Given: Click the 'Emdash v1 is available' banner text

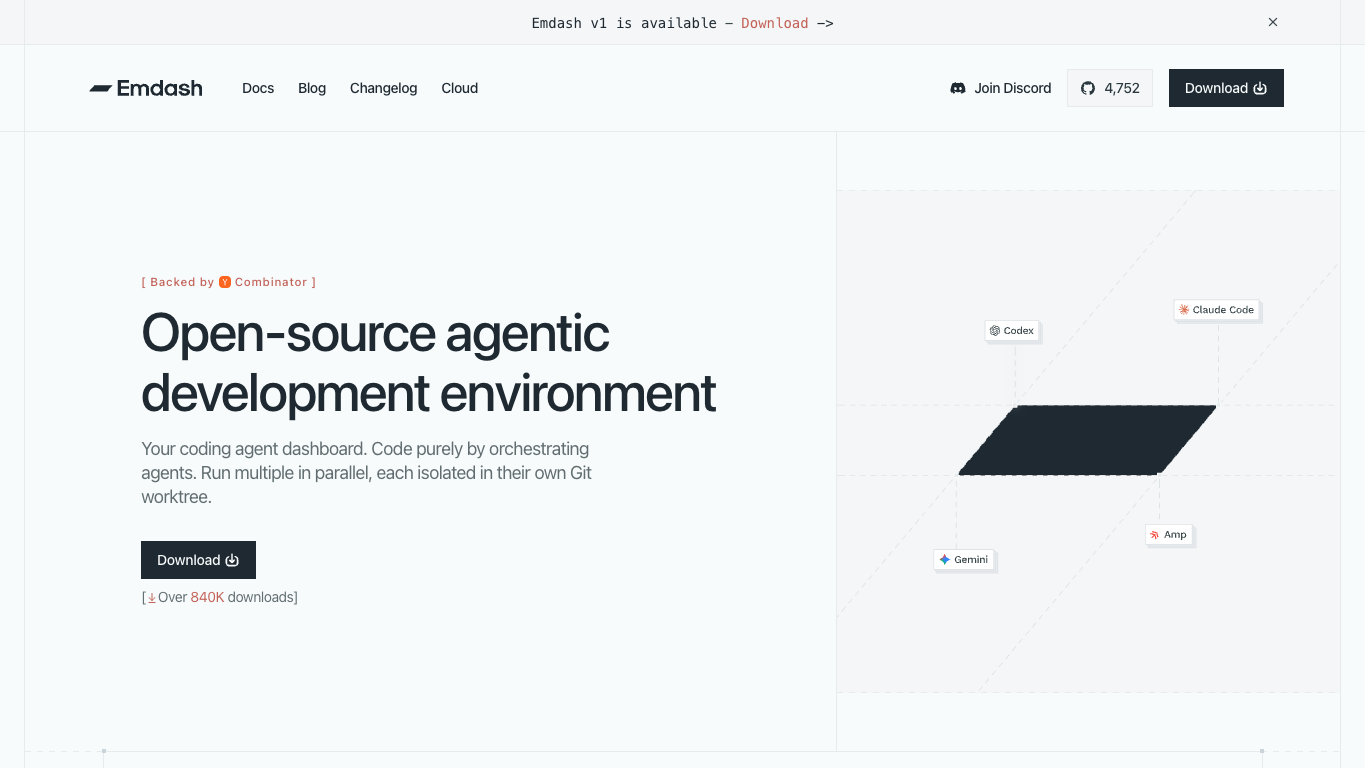Looking at the screenshot, I should coord(624,23).
